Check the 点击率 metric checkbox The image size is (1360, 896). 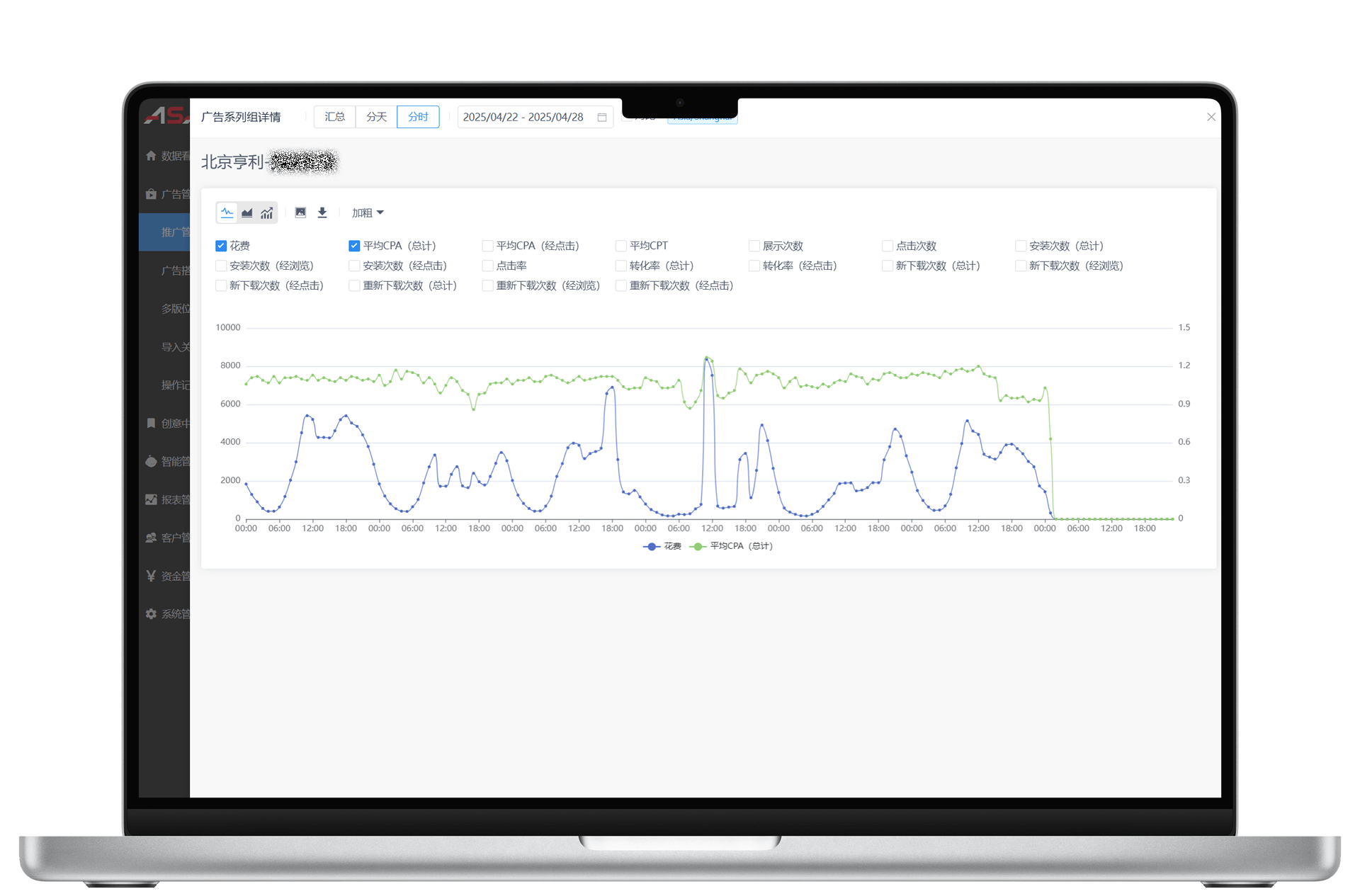[487, 266]
